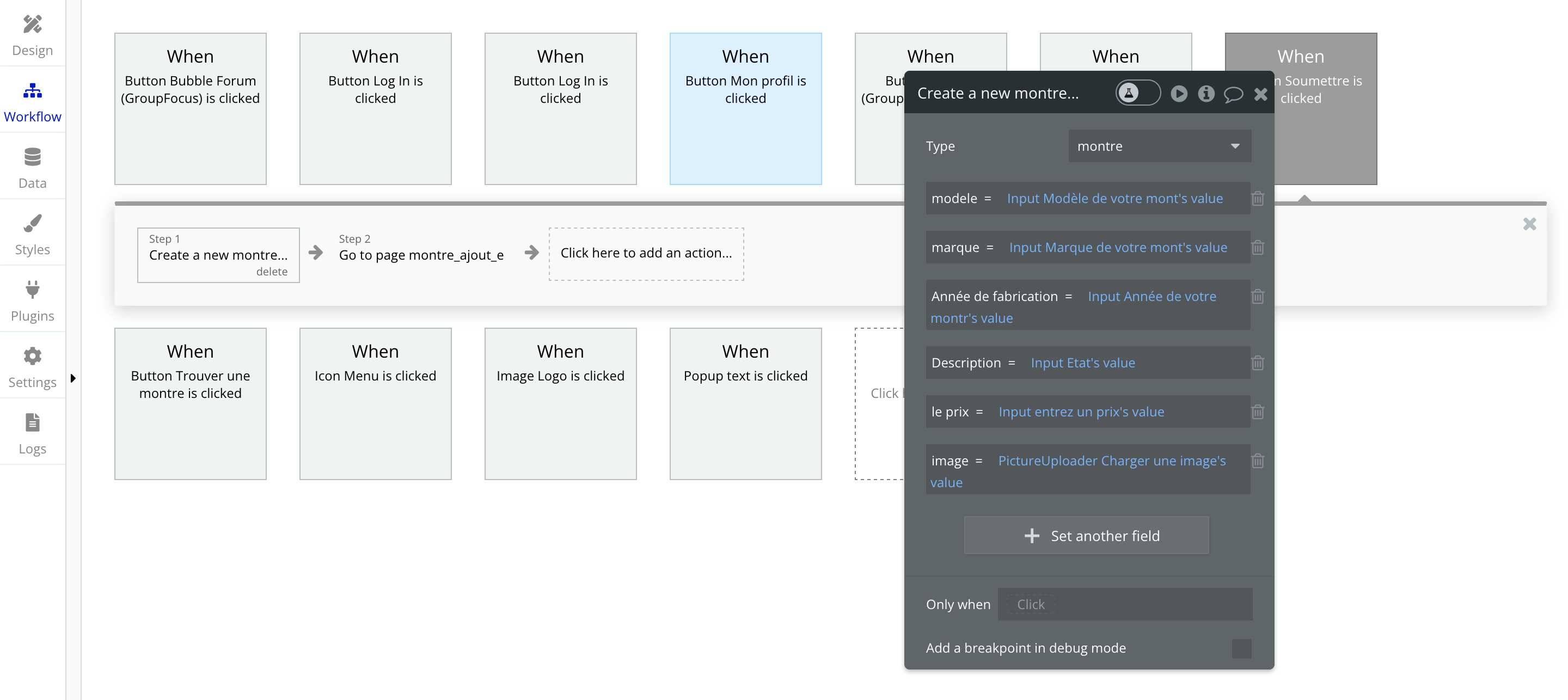Toggle the debug flask switch in panel header
This screenshot has height=700, width=1568.
click(x=1137, y=93)
